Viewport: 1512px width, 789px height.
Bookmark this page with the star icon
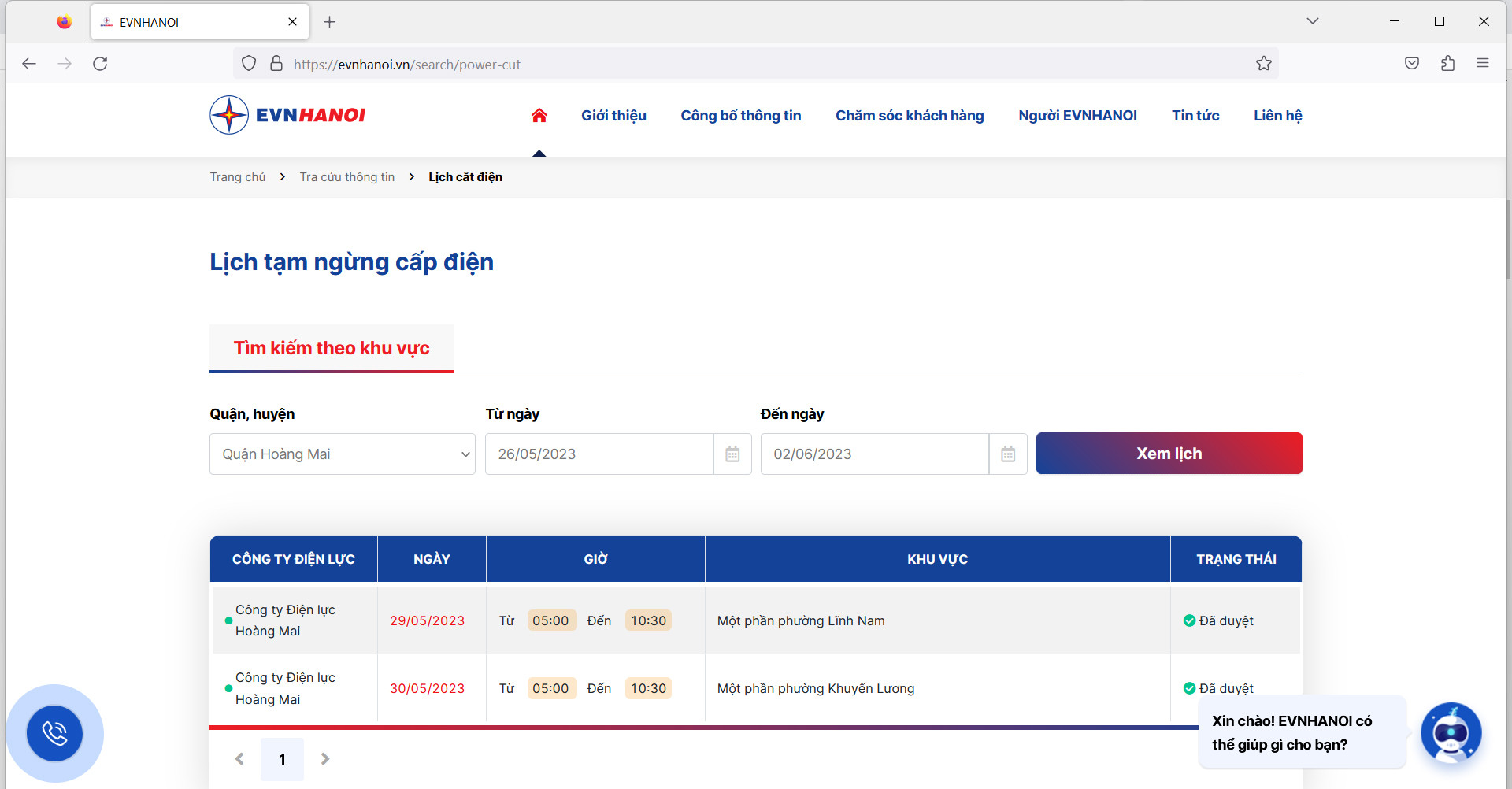1264,64
